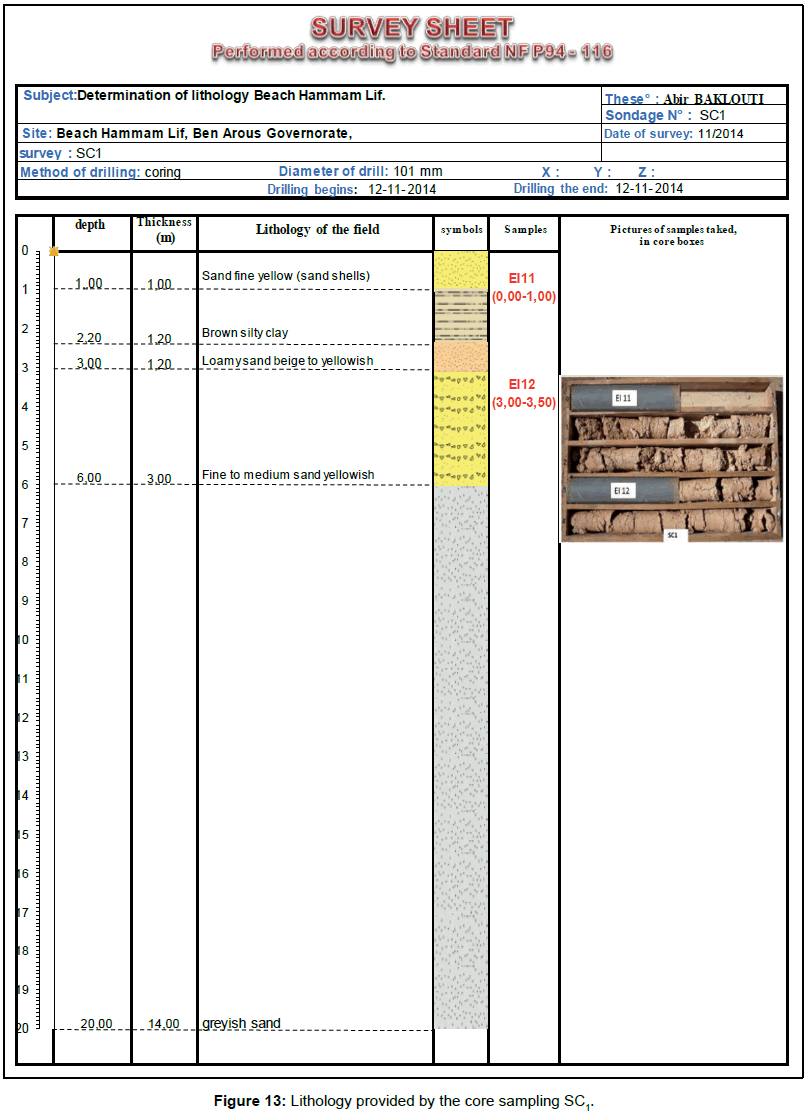Click the SURVEY SHEET title

coord(411,28)
